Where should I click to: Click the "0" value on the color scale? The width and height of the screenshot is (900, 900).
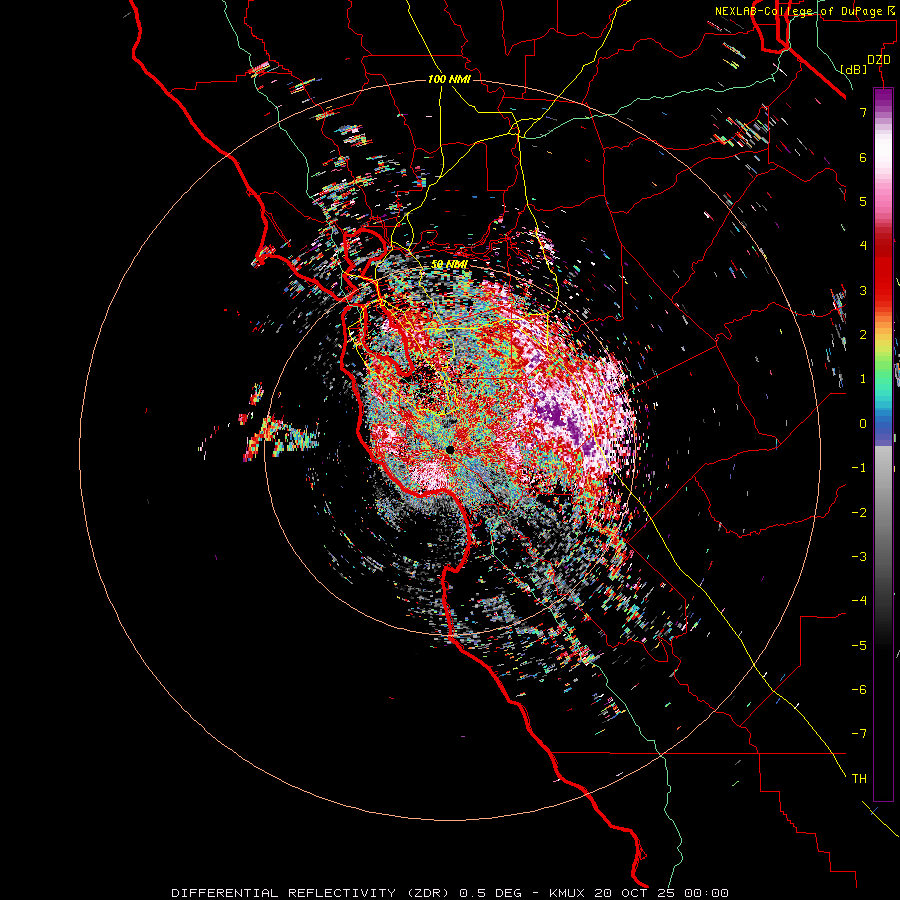point(863,424)
